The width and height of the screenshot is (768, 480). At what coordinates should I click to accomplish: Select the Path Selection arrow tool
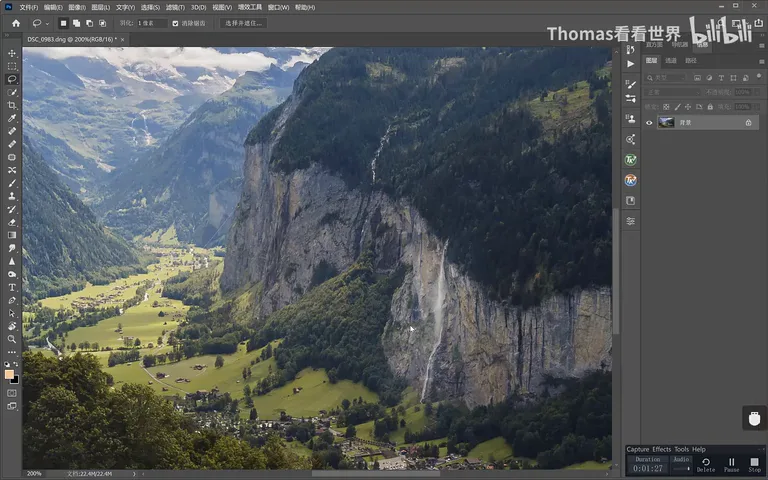[x=12, y=313]
